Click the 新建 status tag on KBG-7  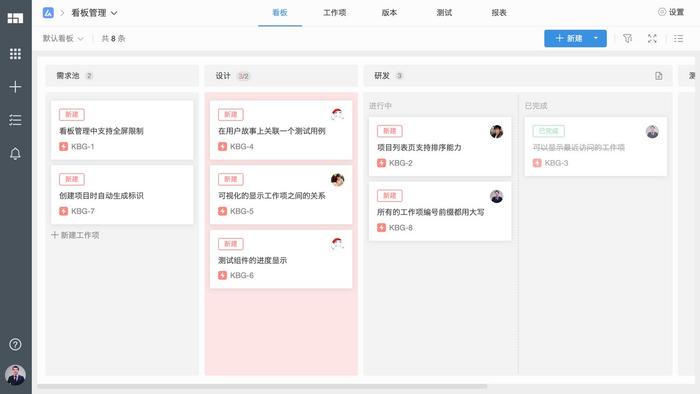(x=72, y=179)
